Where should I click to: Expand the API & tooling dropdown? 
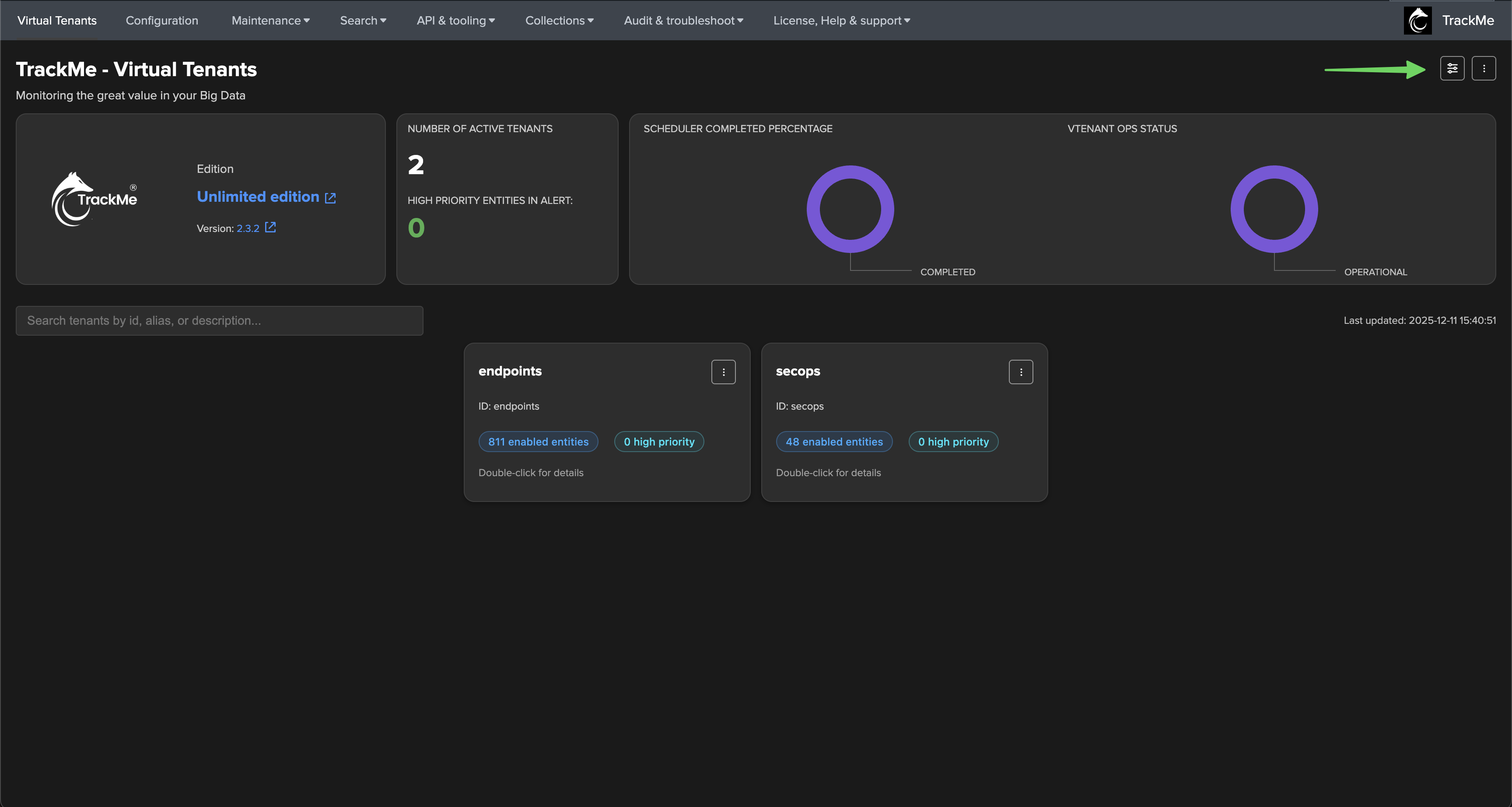(455, 21)
